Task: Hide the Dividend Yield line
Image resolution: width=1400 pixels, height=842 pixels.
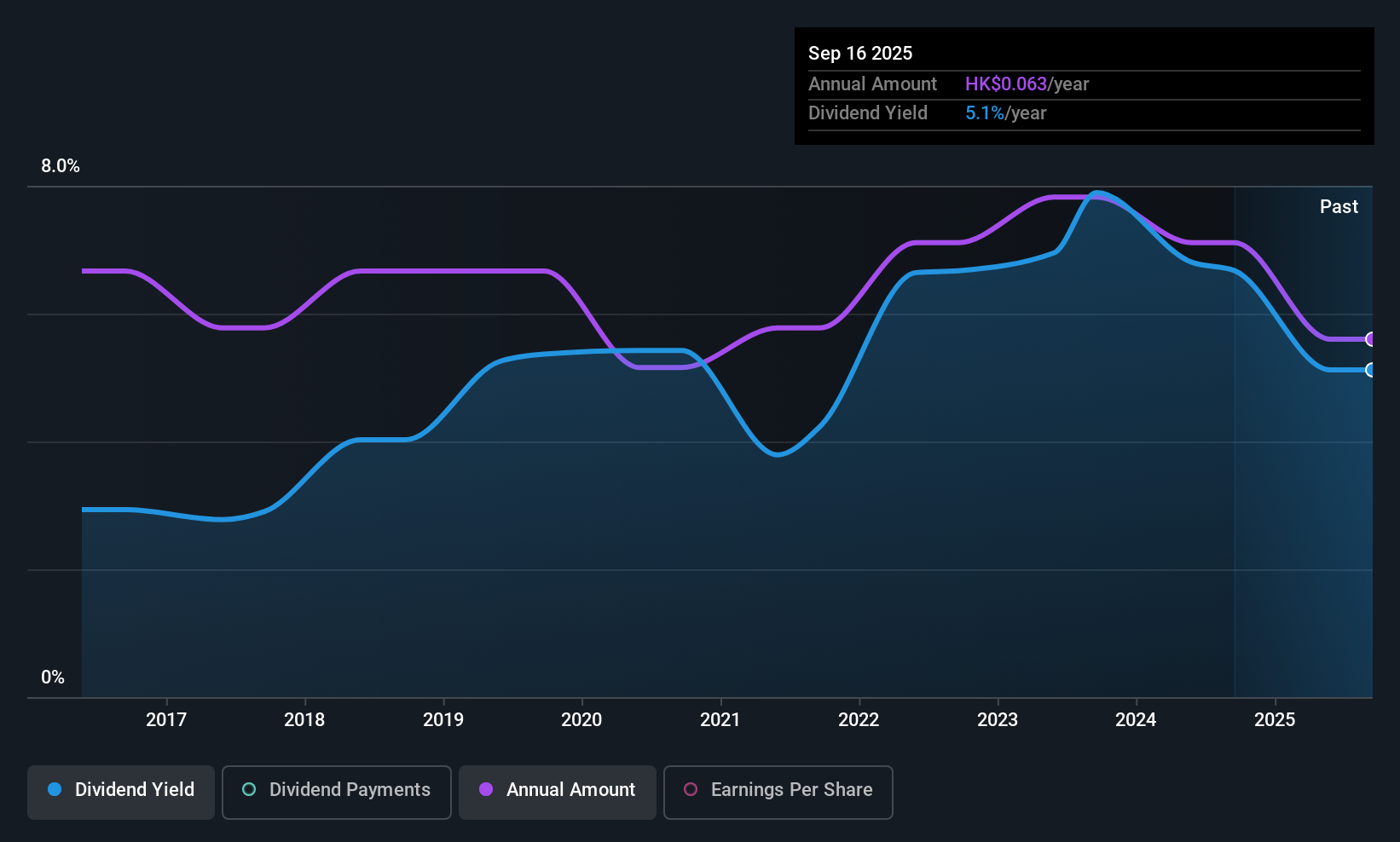Action: tap(120, 791)
